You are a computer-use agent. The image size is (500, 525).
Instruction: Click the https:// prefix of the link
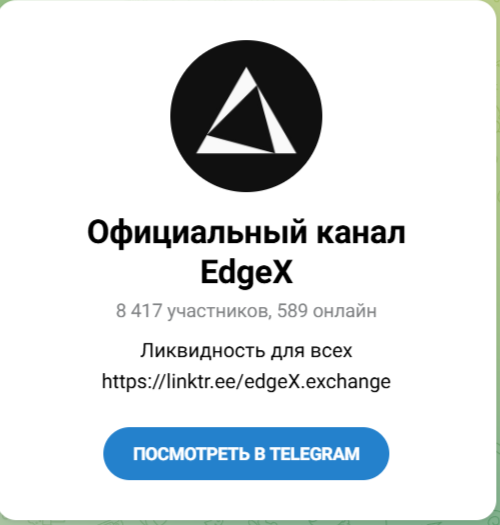(134, 381)
